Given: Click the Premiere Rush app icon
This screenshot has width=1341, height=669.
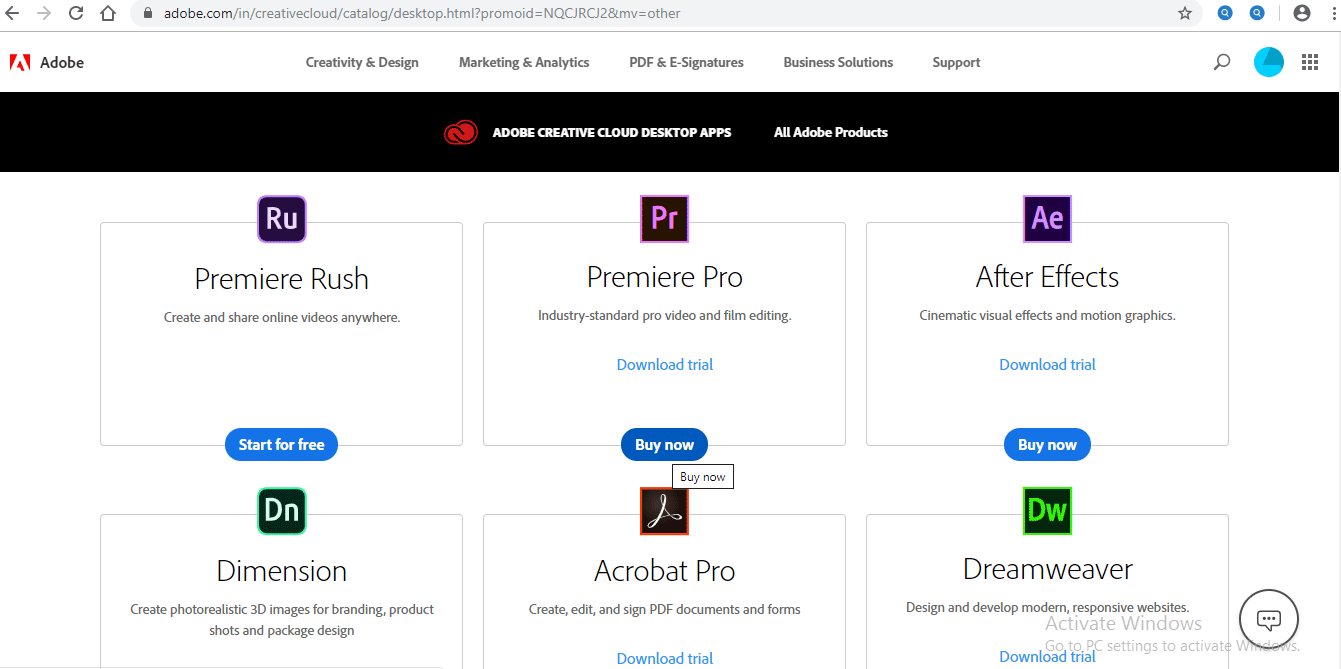Looking at the screenshot, I should tap(281, 219).
